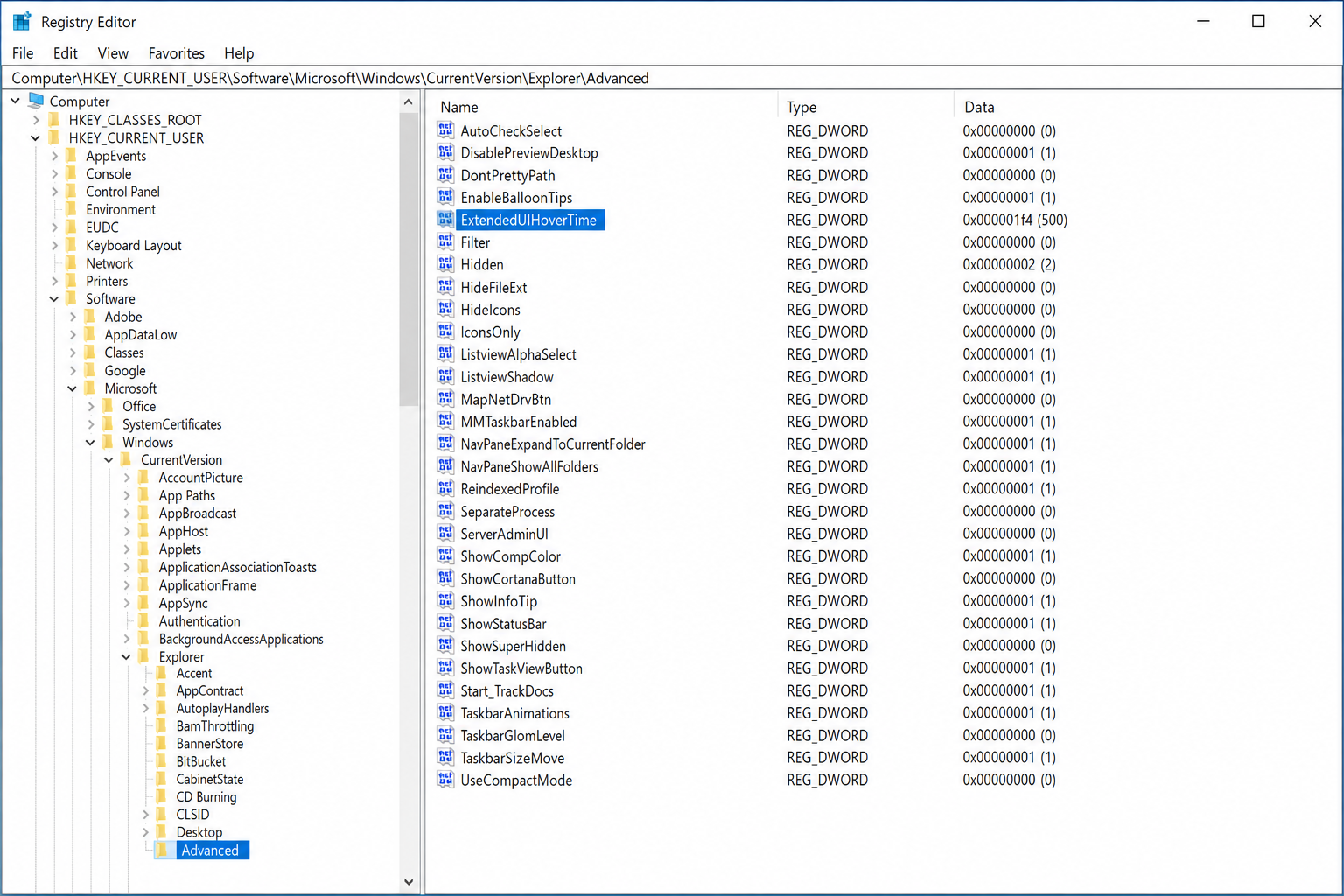The width and height of the screenshot is (1344, 896).
Task: Click the ExtendedUIHoverTime value icon
Action: [x=445, y=220]
